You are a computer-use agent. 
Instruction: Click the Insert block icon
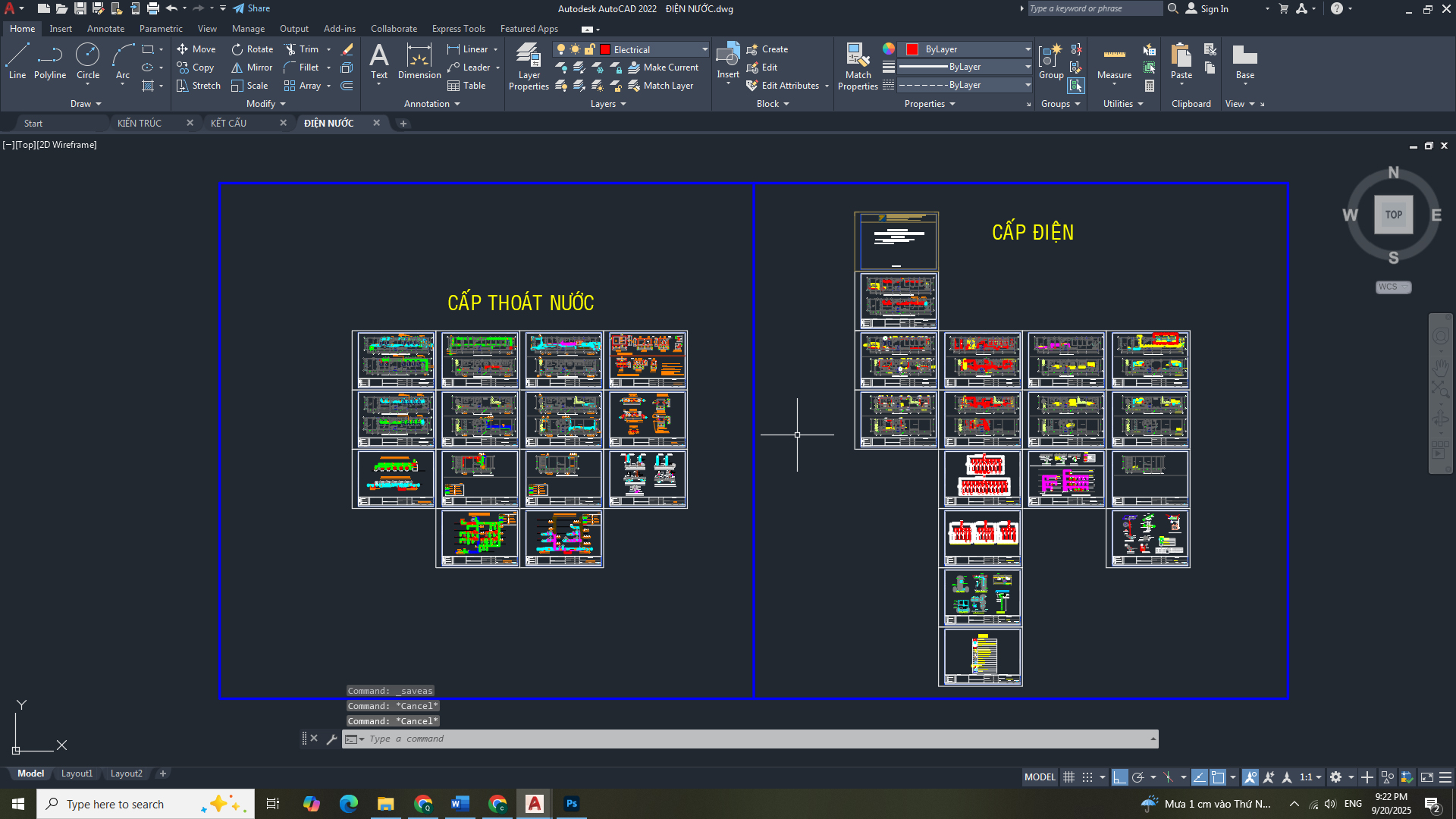[727, 56]
